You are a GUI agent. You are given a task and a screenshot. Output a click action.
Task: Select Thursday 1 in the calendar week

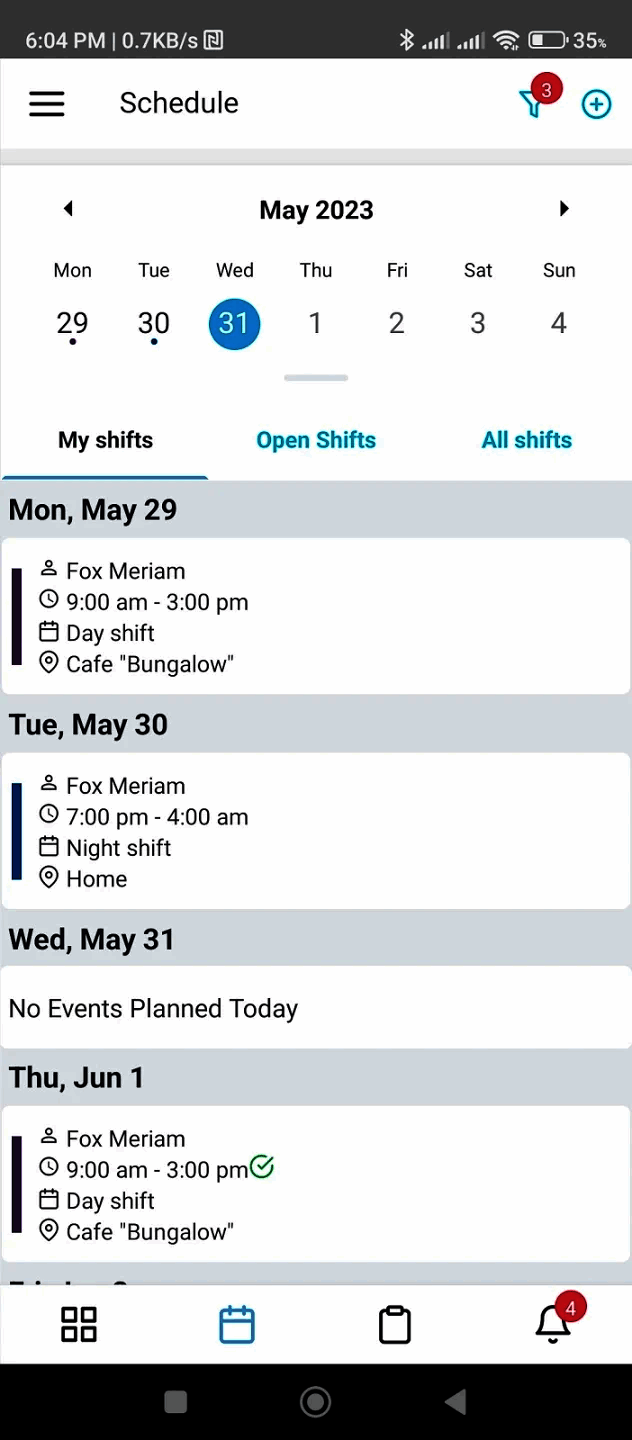[x=315, y=323]
